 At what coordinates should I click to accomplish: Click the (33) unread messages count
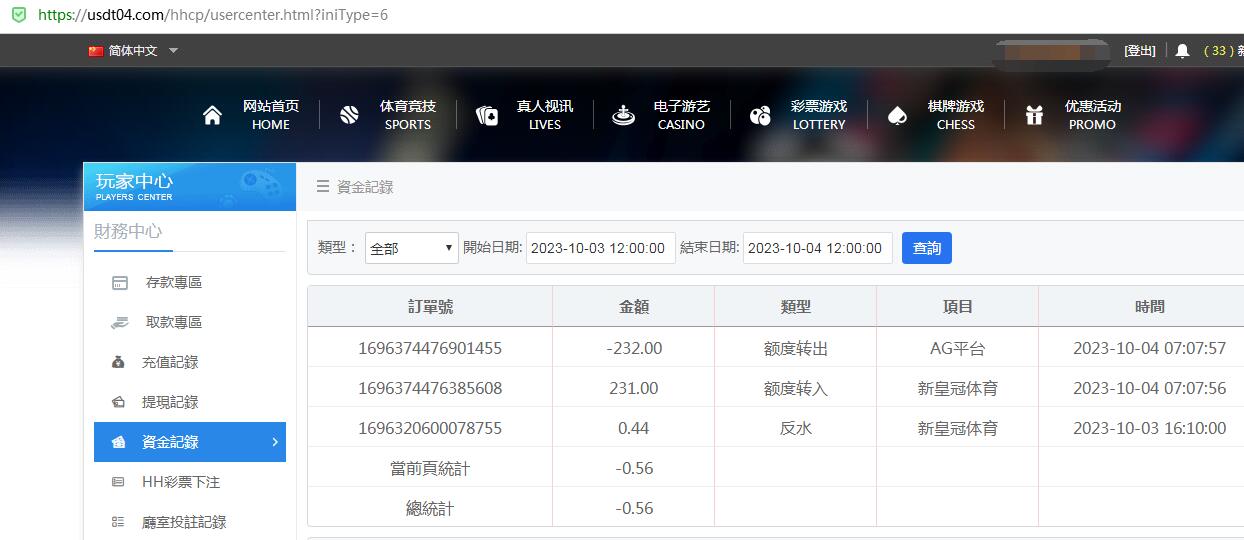click(x=1219, y=51)
